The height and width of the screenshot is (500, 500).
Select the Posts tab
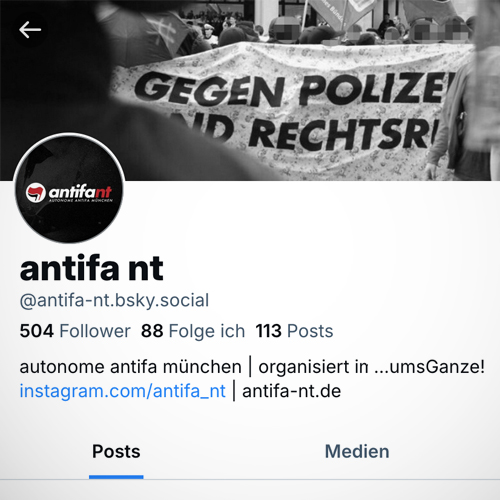[x=116, y=452]
